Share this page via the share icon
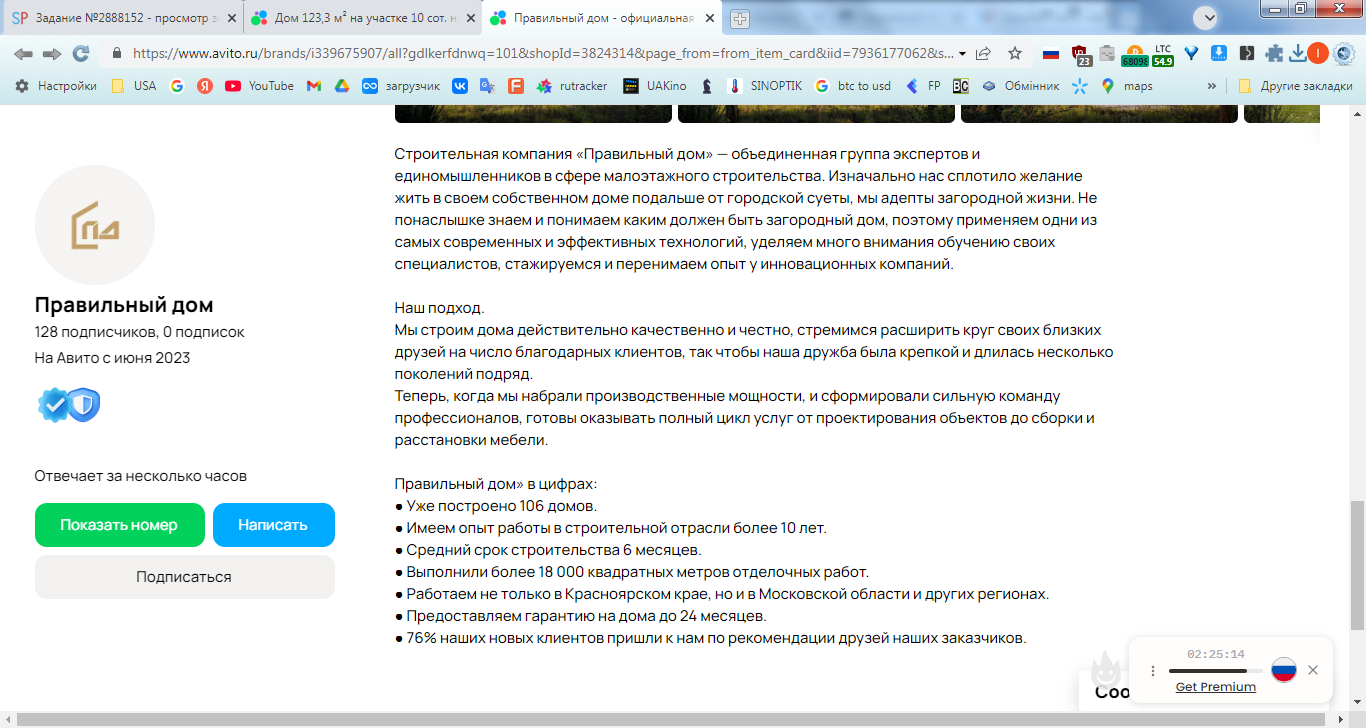This screenshot has width=1366, height=728. tap(984, 54)
